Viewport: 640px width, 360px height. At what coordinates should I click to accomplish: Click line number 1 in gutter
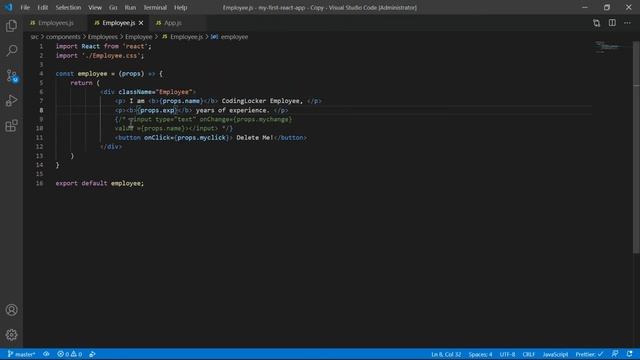41,46
